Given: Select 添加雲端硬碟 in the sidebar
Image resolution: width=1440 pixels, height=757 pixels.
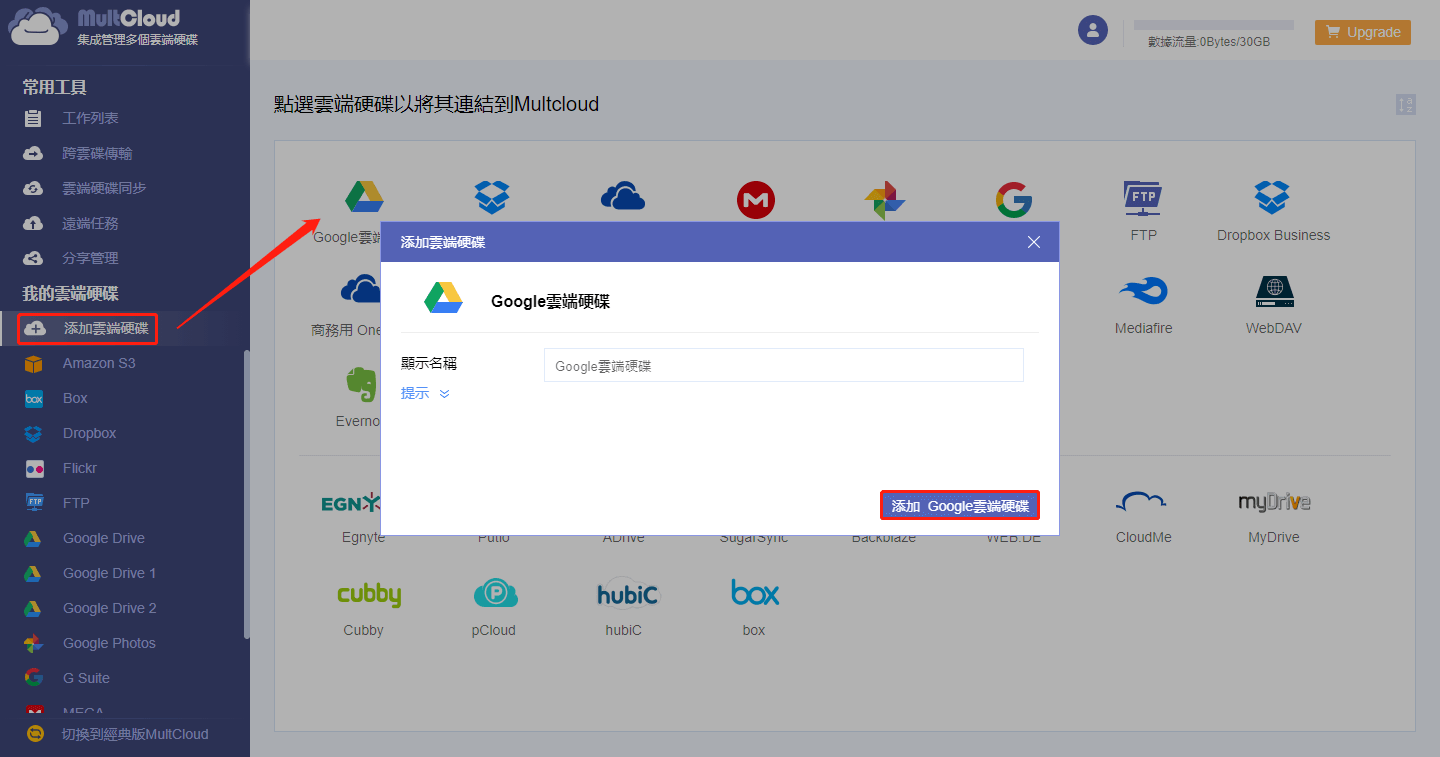Looking at the screenshot, I should click(x=88, y=328).
